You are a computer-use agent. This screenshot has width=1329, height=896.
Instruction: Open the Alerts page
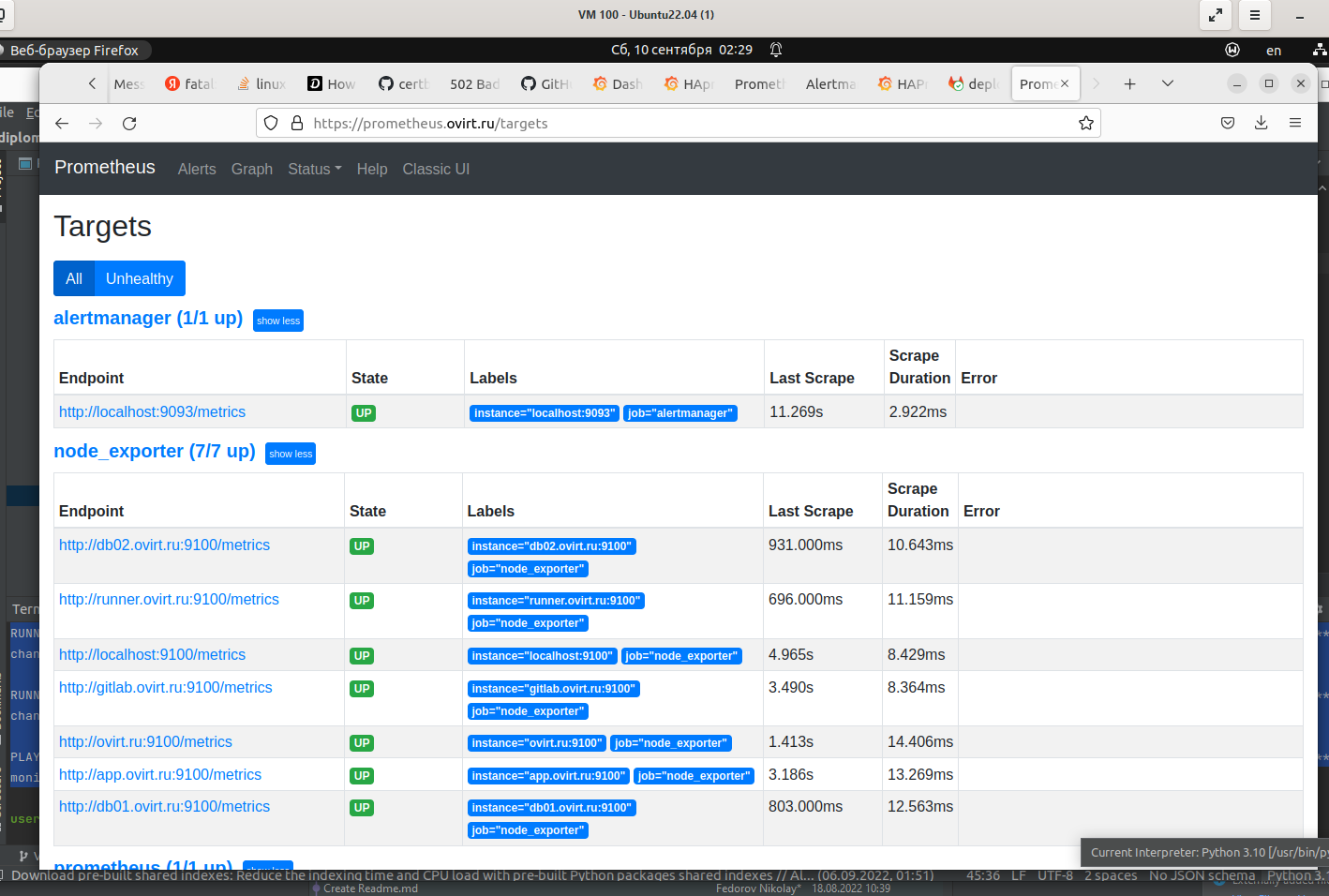(x=197, y=169)
